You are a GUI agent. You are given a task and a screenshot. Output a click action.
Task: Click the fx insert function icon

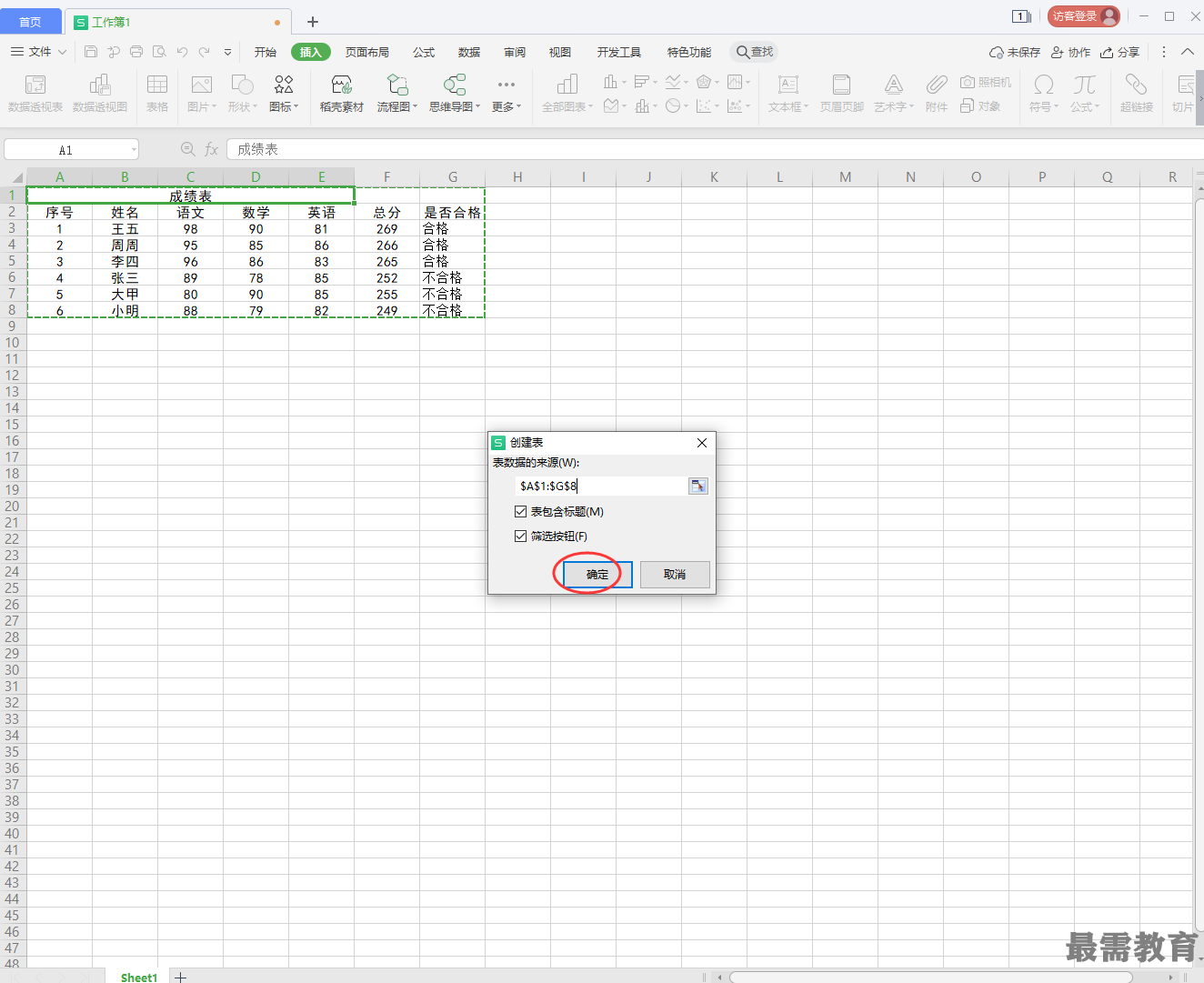point(211,149)
